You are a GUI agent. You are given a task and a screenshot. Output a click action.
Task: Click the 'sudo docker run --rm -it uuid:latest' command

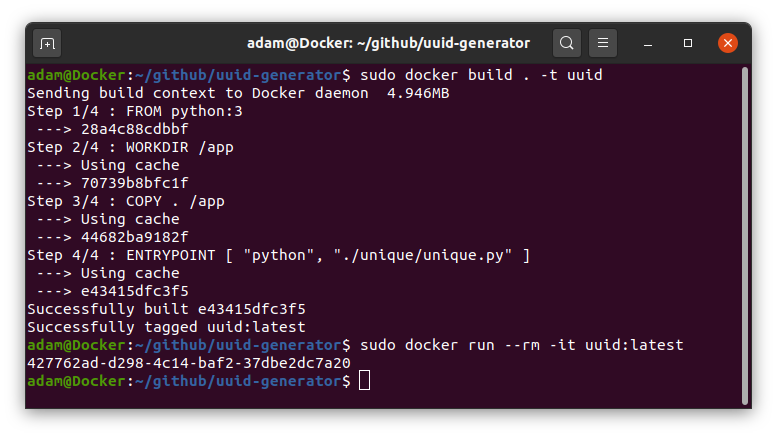pos(521,345)
